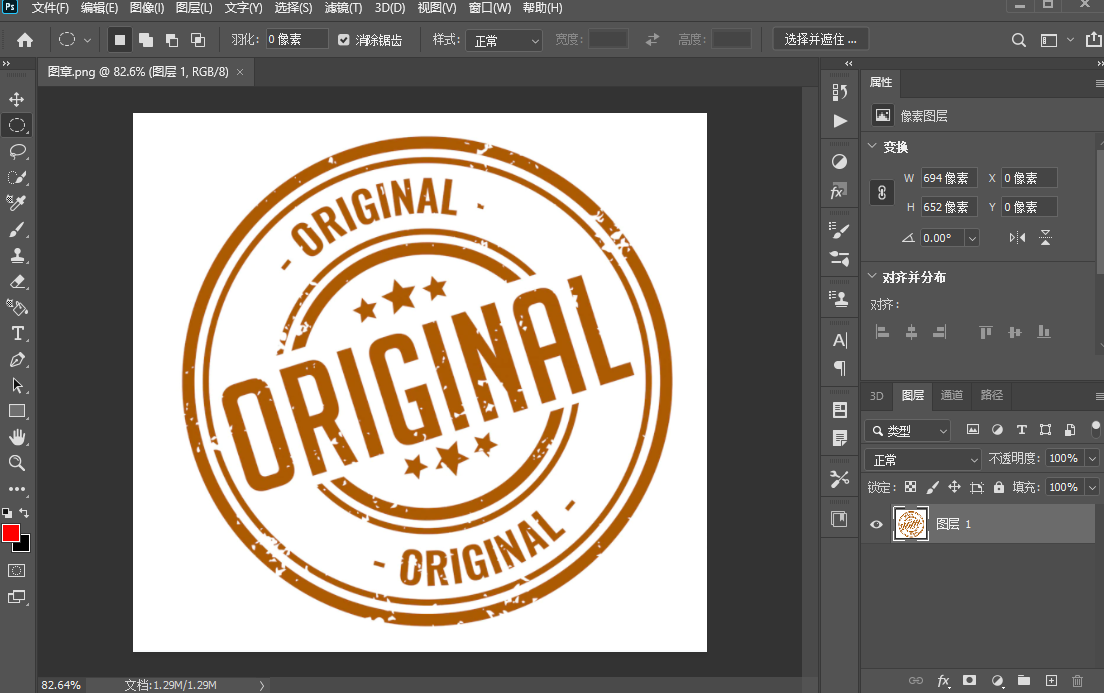Toggle lock position
The width and height of the screenshot is (1104, 693).
[x=954, y=487]
